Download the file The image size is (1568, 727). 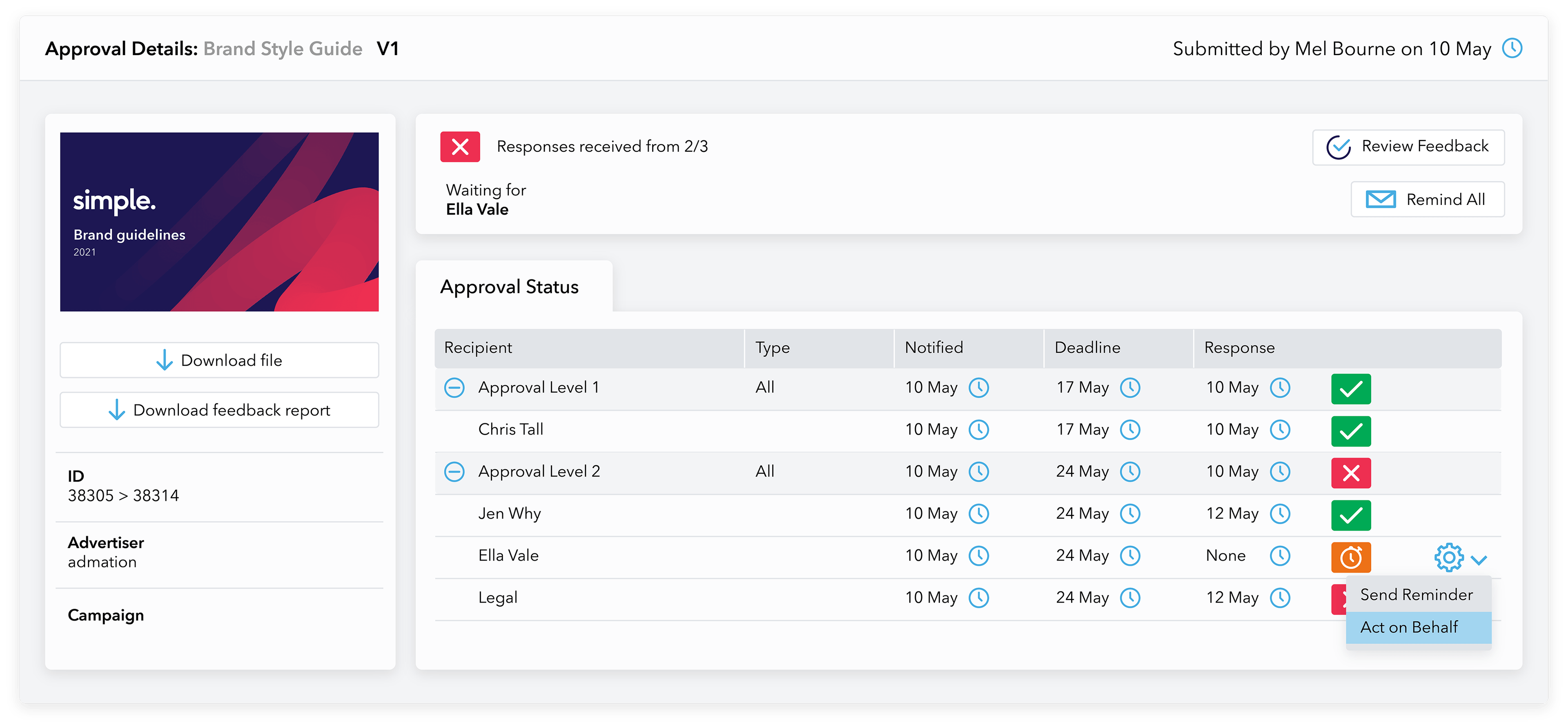click(x=219, y=360)
